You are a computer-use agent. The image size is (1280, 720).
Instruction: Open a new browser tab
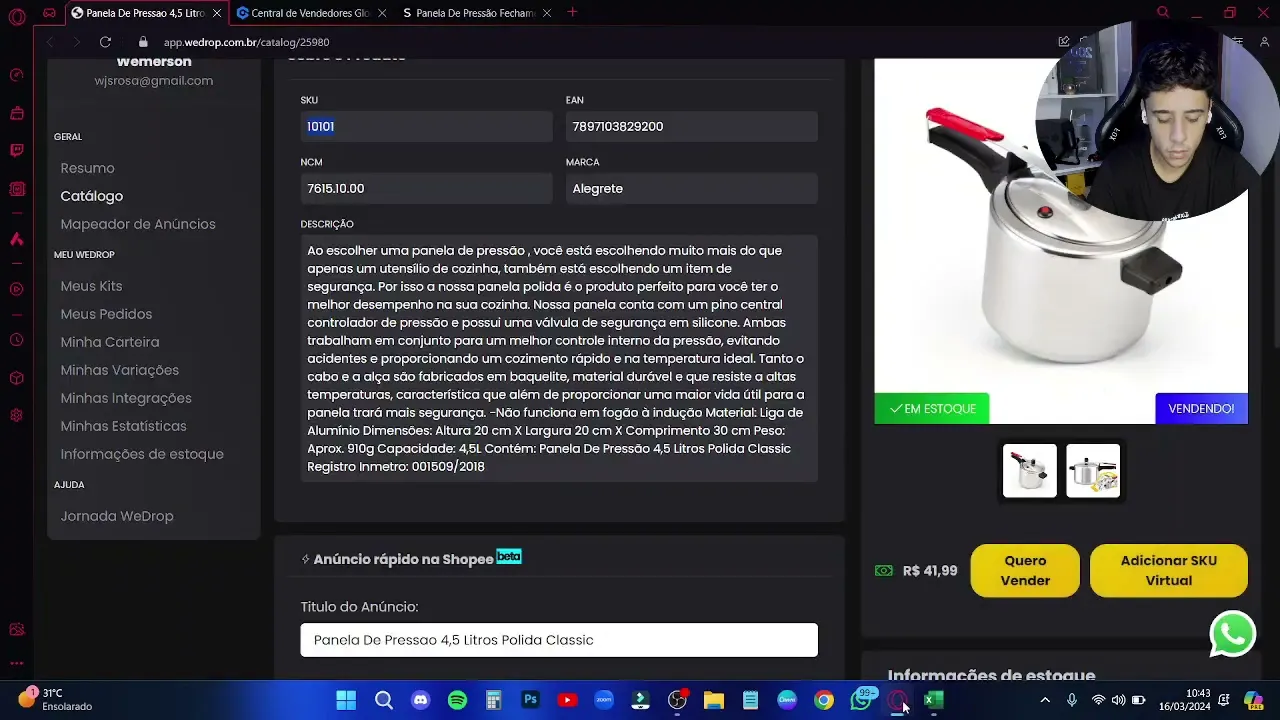pyautogui.click(x=572, y=12)
